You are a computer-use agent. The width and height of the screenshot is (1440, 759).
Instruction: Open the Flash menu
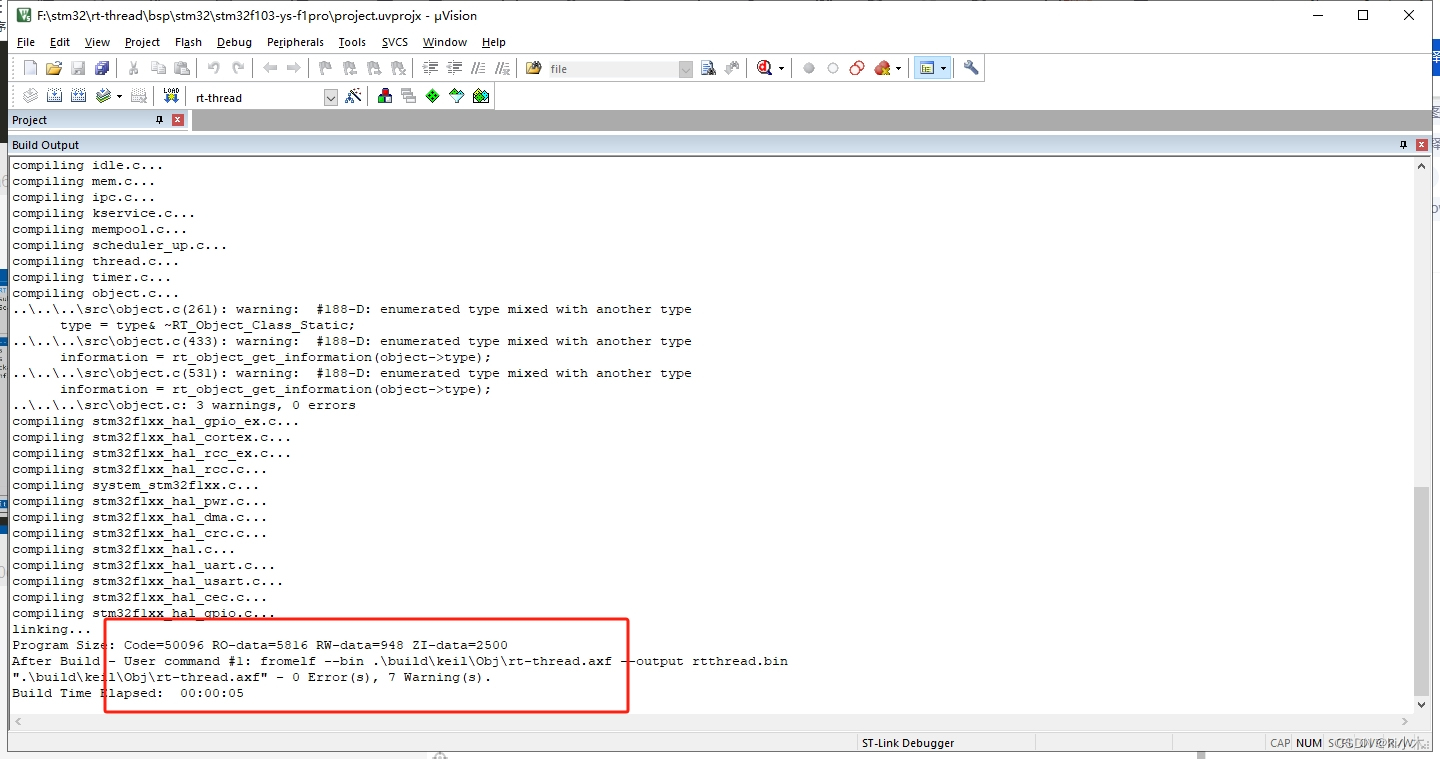188,42
